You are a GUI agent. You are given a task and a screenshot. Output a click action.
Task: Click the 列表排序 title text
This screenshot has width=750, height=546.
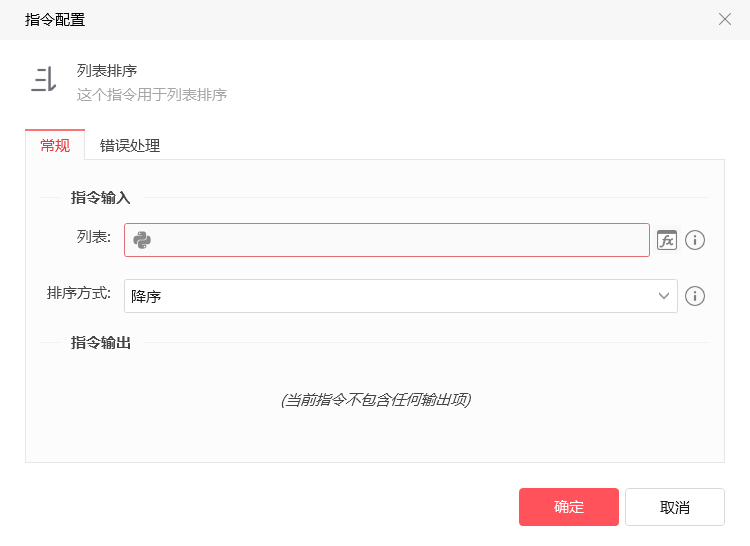tap(107, 71)
